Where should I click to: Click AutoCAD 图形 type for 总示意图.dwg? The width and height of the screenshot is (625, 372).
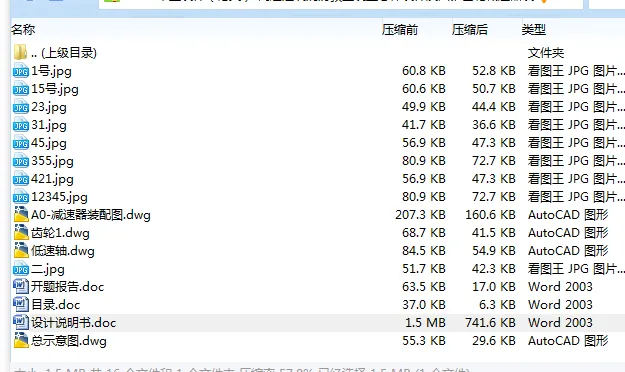click(x=568, y=341)
